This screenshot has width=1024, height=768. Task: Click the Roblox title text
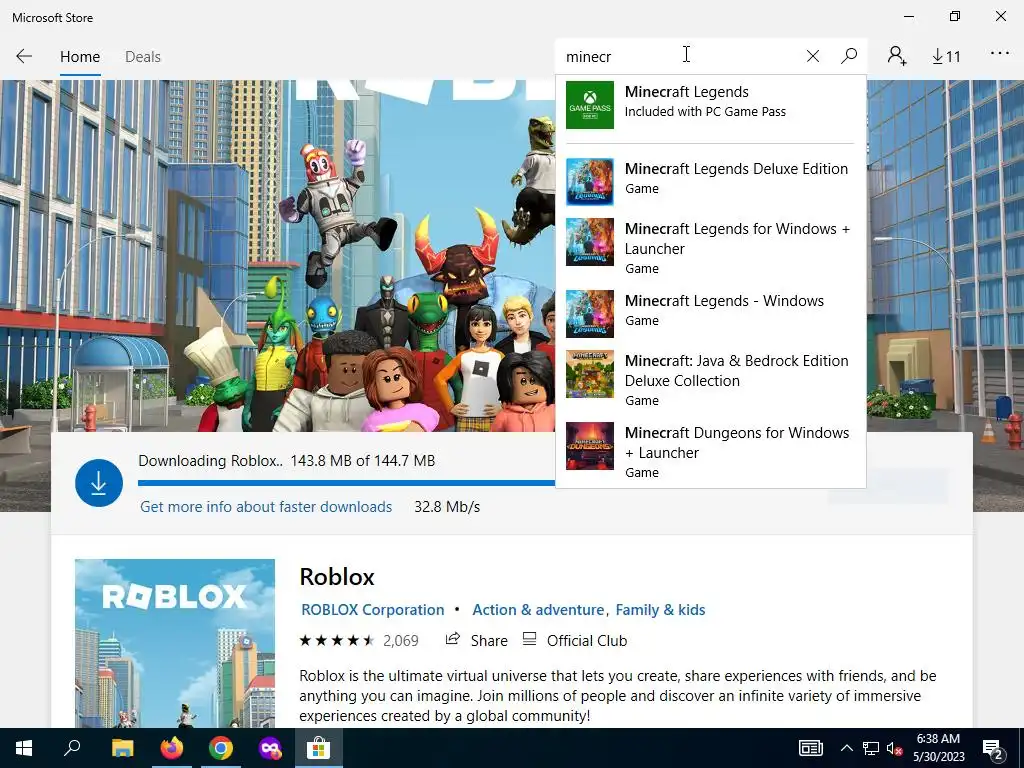point(337,577)
